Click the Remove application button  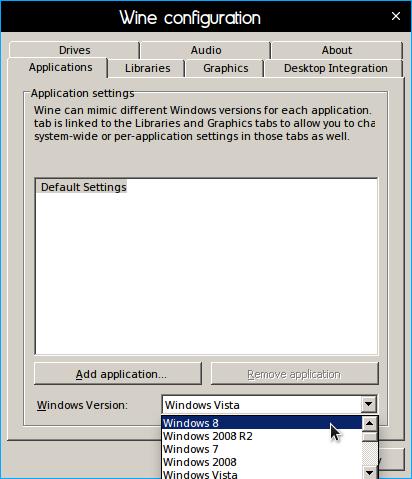coord(295,374)
